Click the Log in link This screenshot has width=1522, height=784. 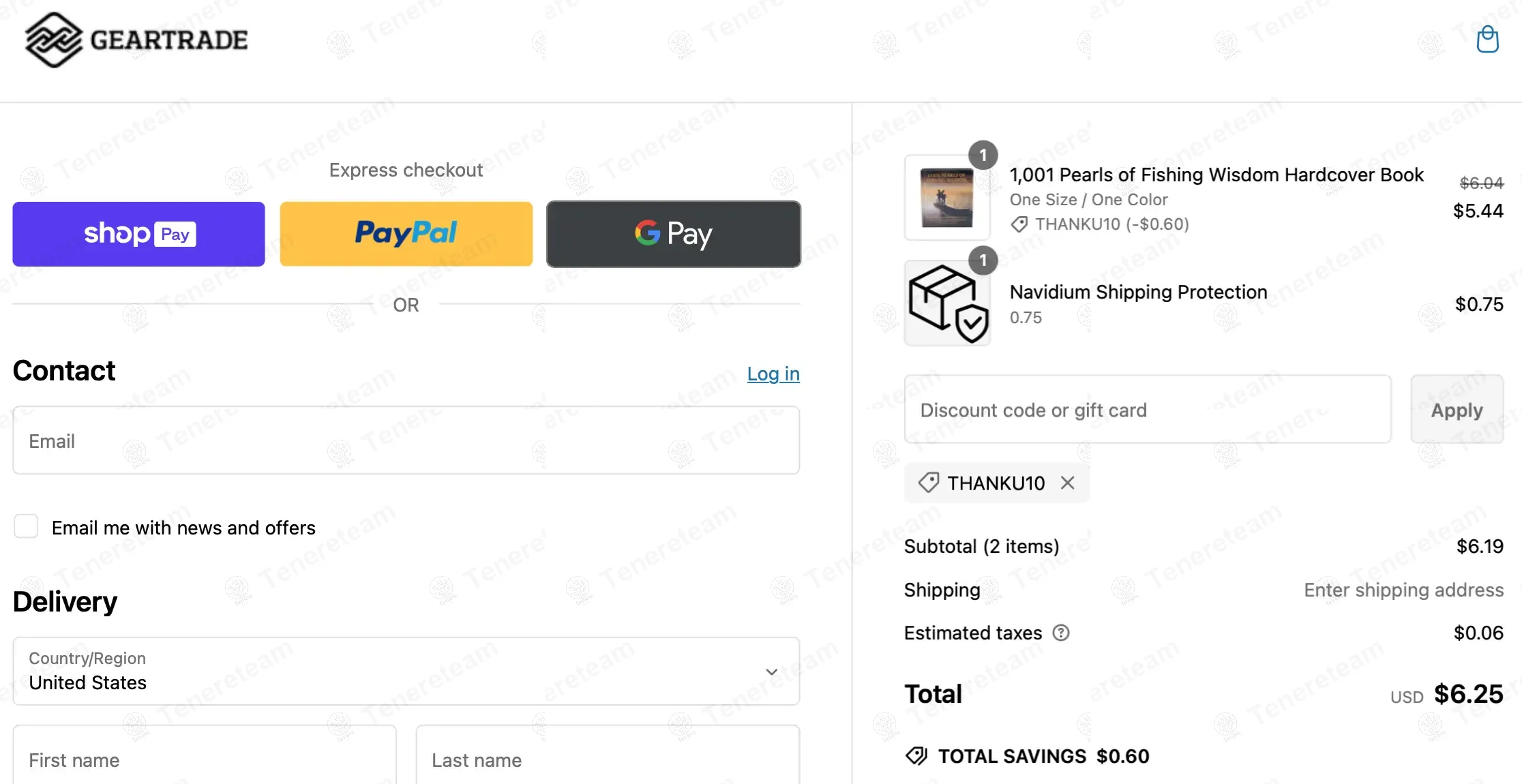coord(773,374)
